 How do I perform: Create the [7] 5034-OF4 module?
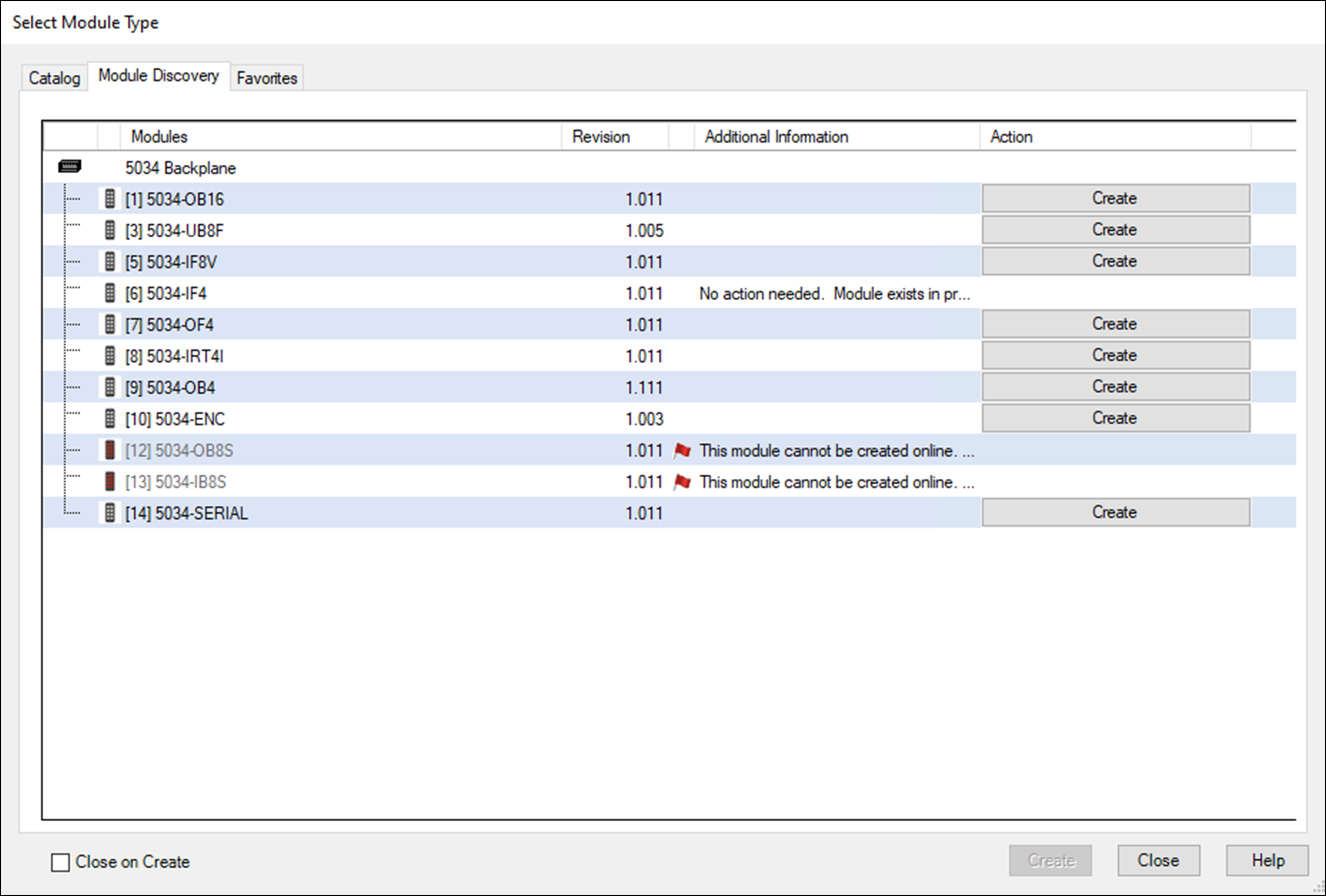pyautogui.click(x=1116, y=324)
